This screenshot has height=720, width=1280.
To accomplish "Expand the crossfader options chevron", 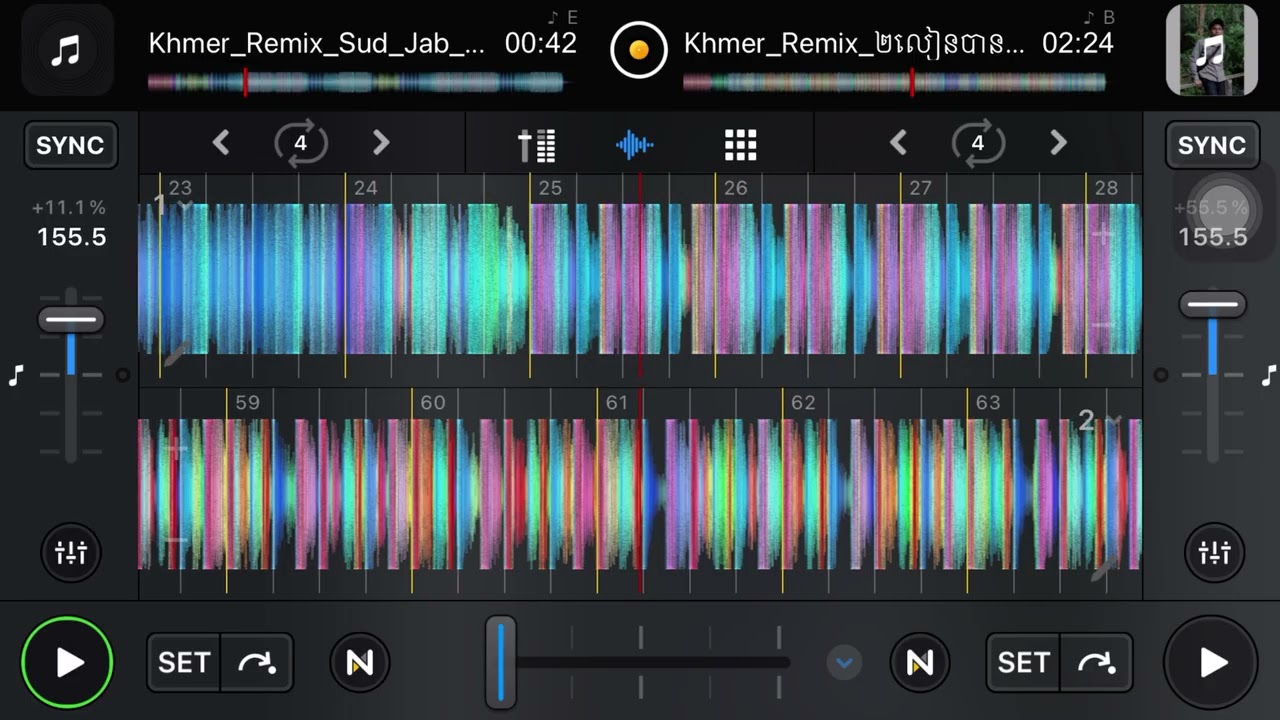I will tap(844, 662).
